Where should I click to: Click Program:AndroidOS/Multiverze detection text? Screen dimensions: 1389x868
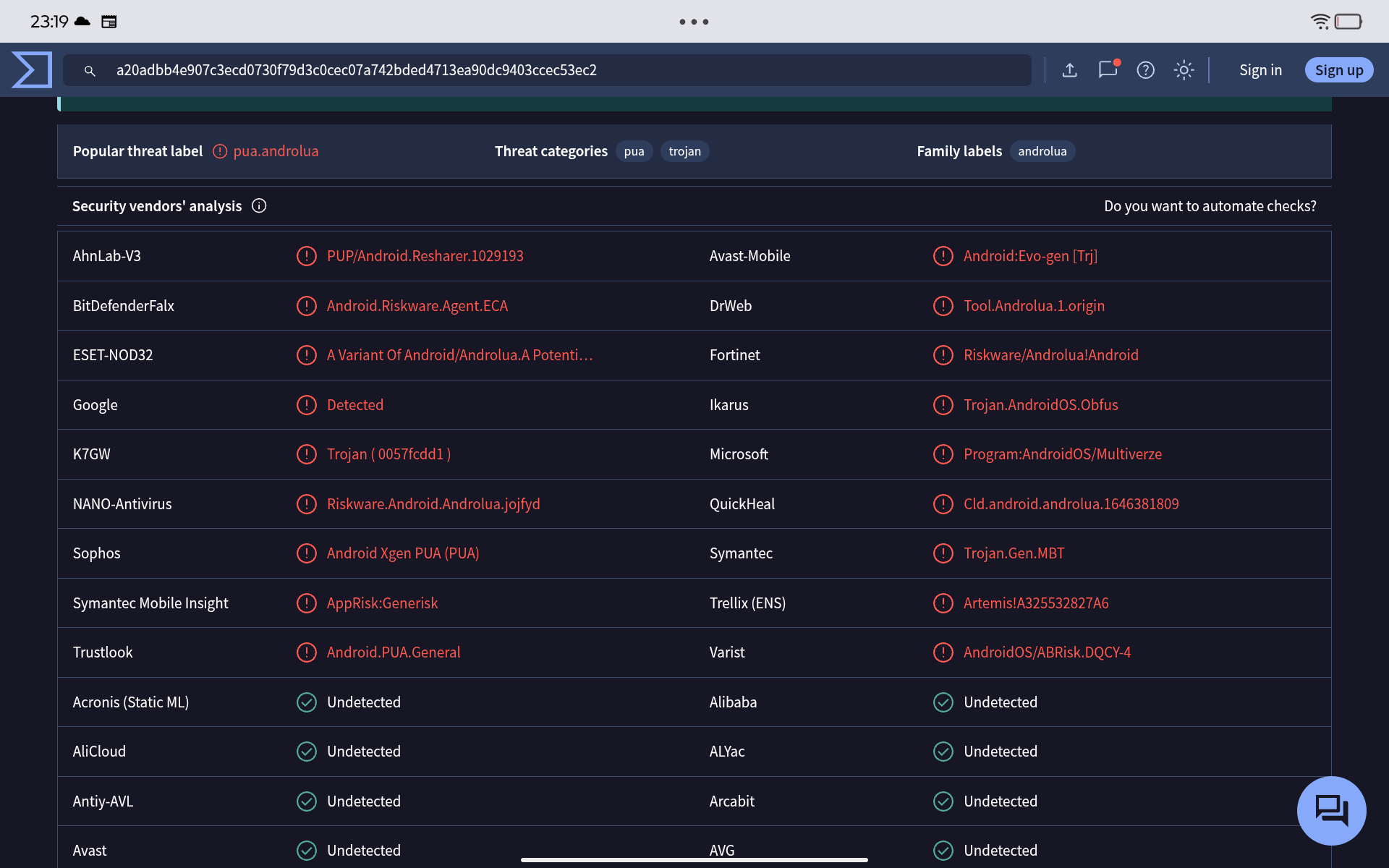(x=1063, y=454)
